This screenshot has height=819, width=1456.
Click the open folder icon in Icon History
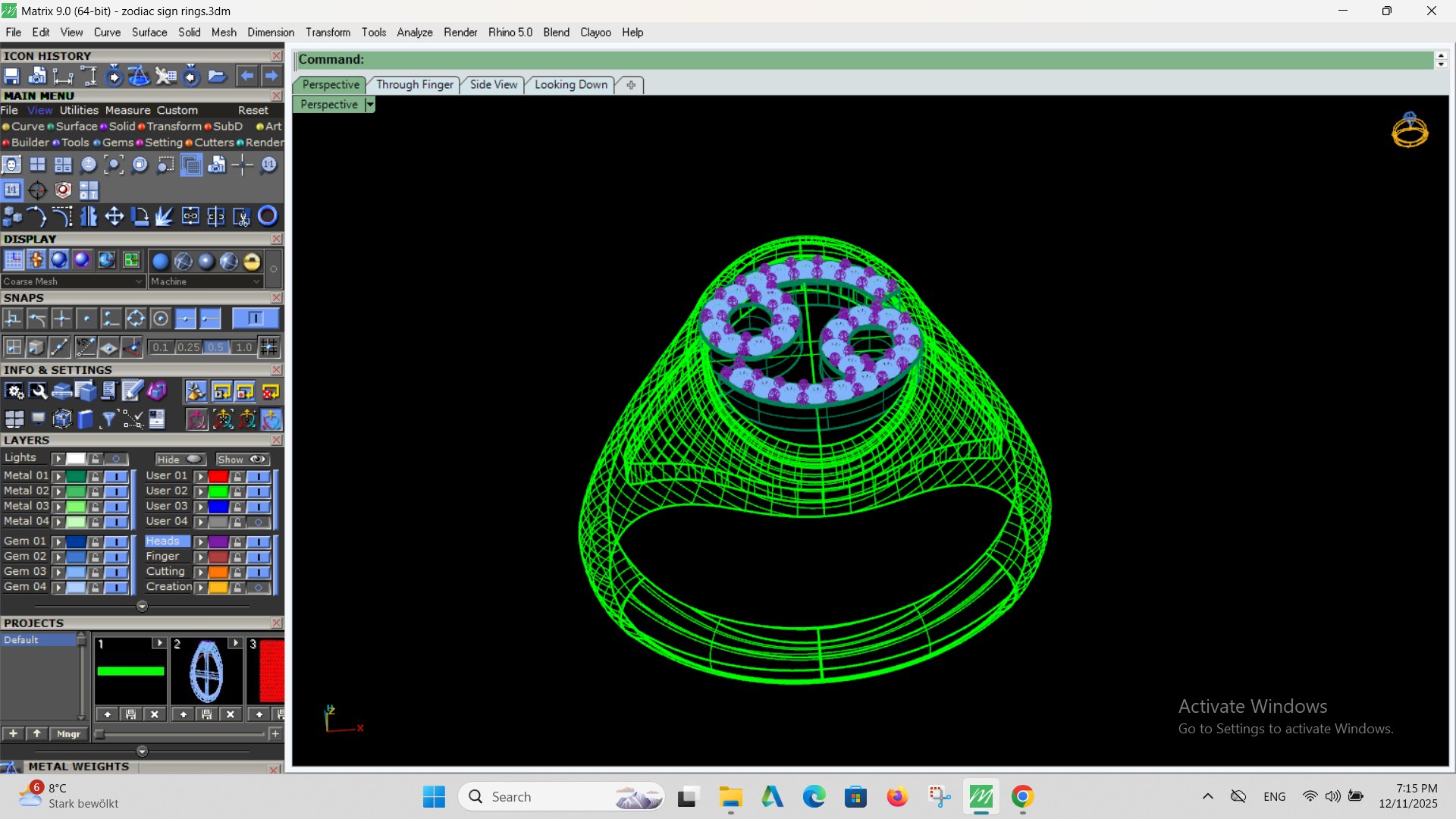(x=217, y=76)
